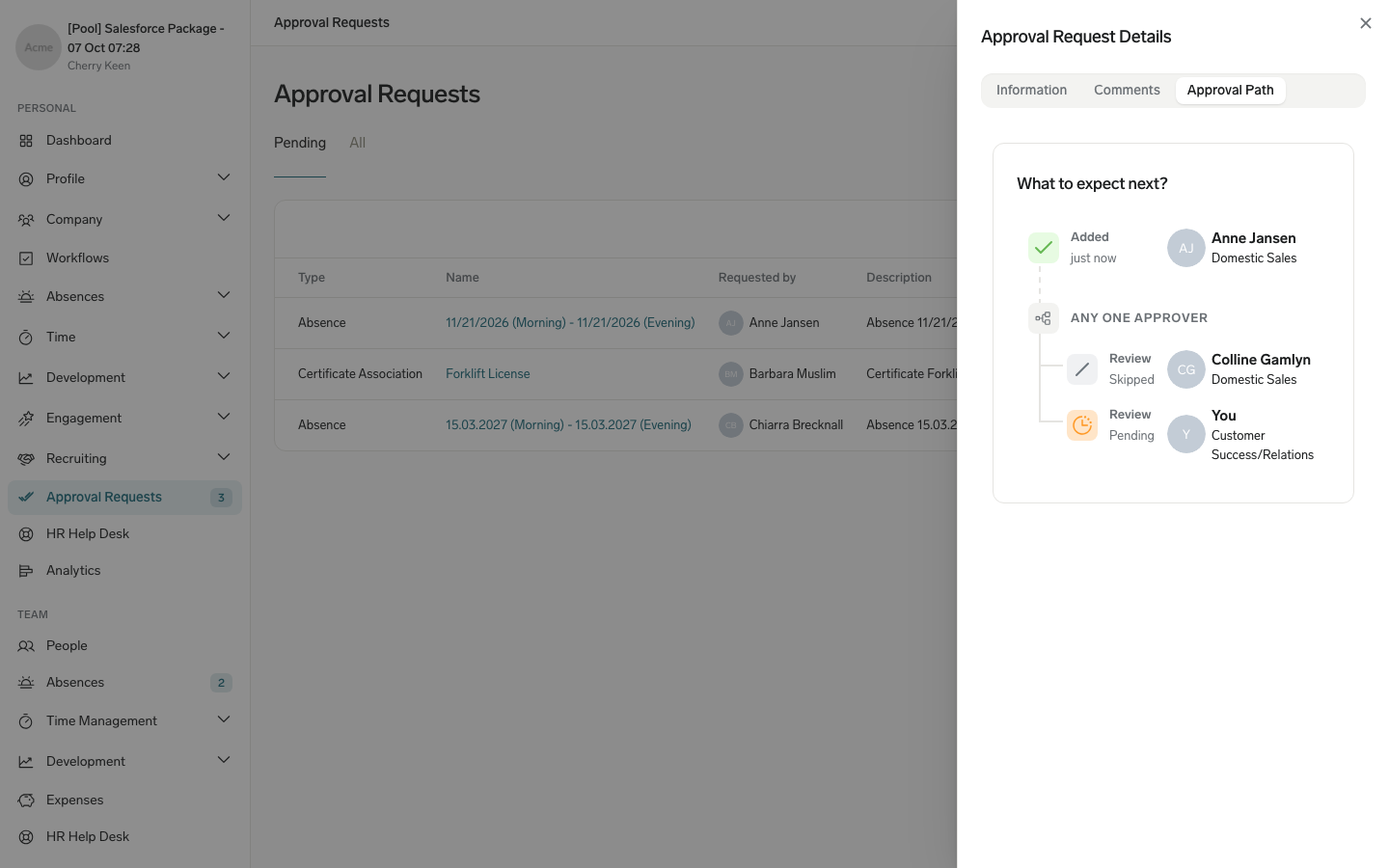The height and width of the screenshot is (868, 1389).
Task: Click Colline Gamlyn's CG avatar
Action: click(x=1186, y=369)
